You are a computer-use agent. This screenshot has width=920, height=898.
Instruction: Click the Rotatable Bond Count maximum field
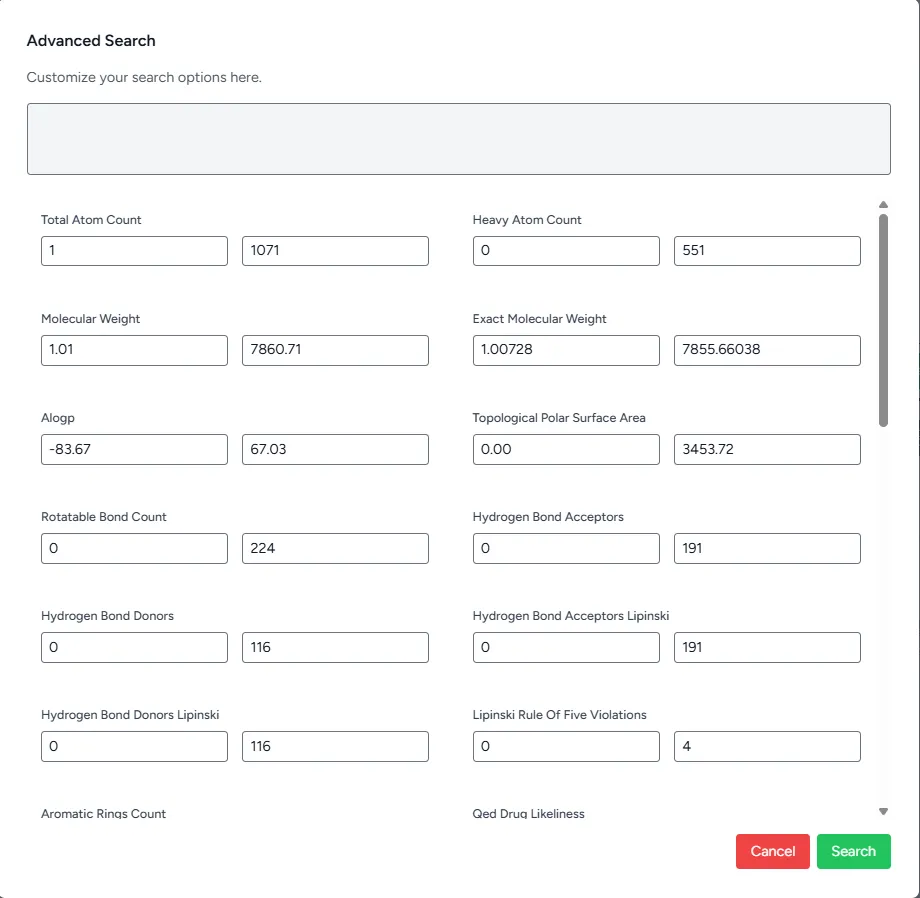[x=335, y=548]
